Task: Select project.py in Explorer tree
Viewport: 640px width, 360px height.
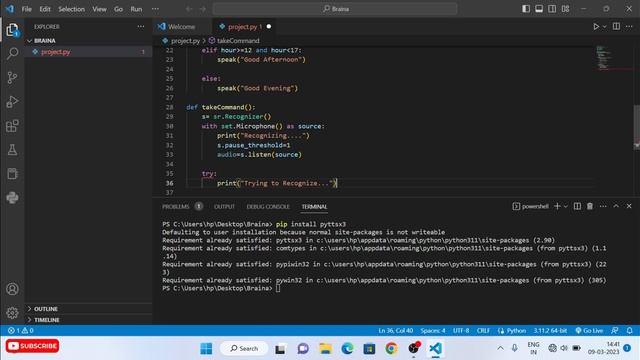Action: [x=88, y=52]
